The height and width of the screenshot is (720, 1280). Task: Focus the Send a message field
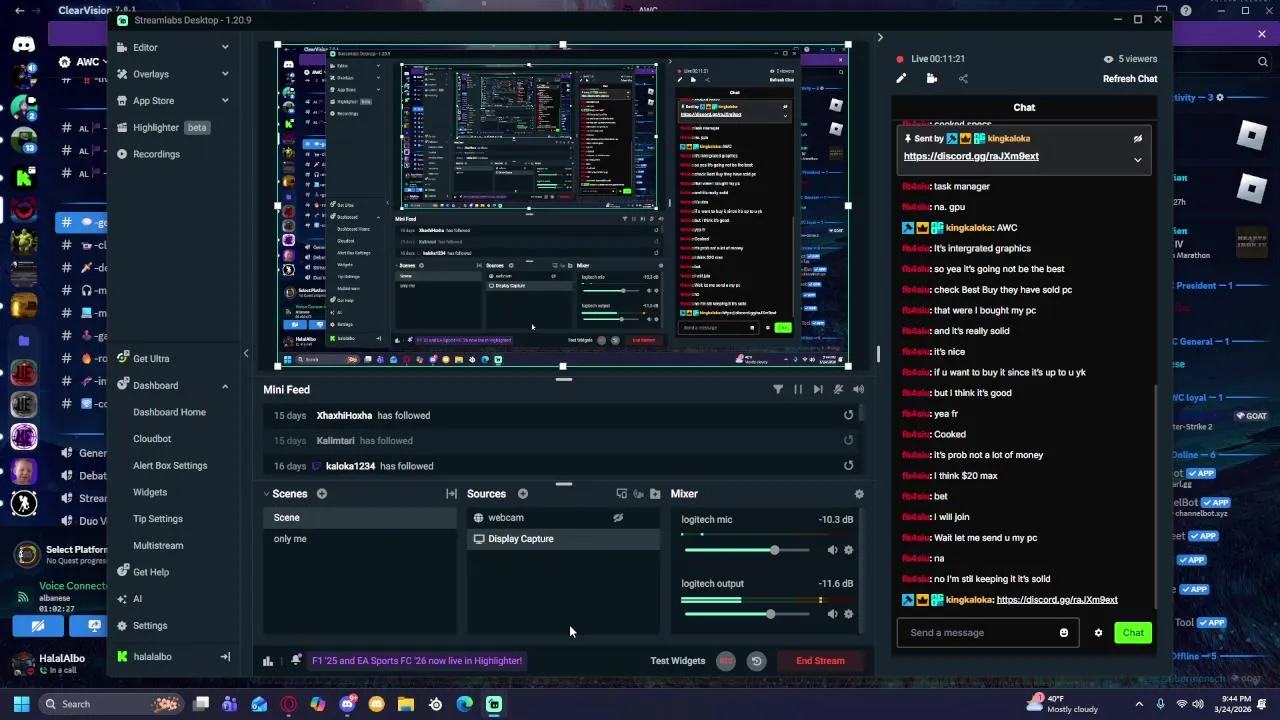tap(978, 633)
